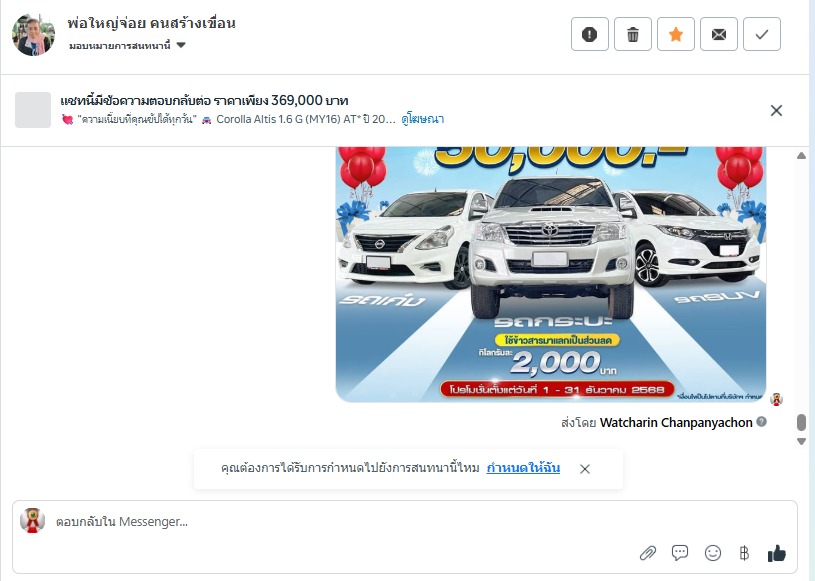The image size is (815, 581).
Task: Open the ดูโฆษณา ad link
Action: coord(423,119)
